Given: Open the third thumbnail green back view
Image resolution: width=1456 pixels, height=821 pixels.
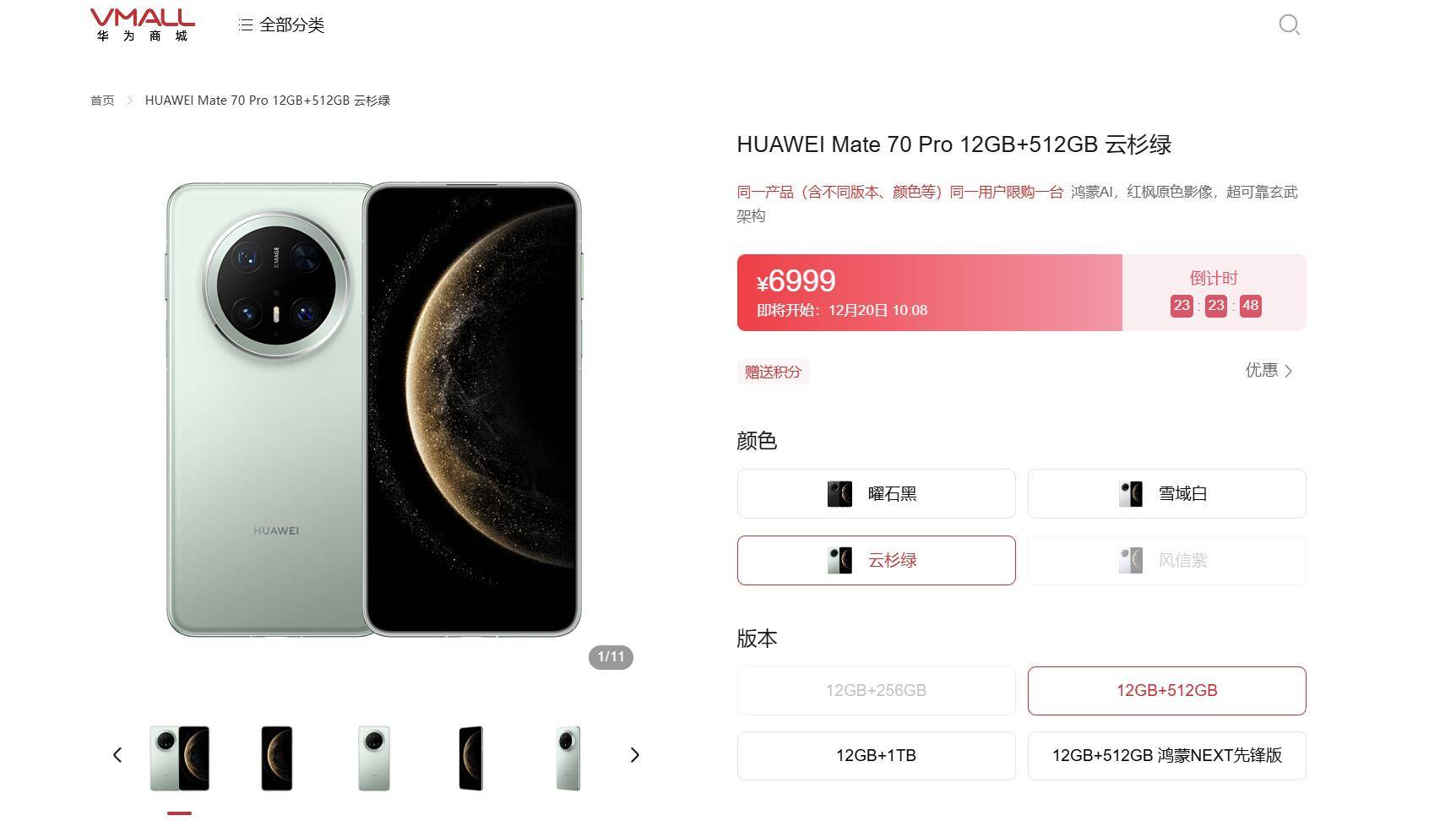Looking at the screenshot, I should (x=374, y=758).
